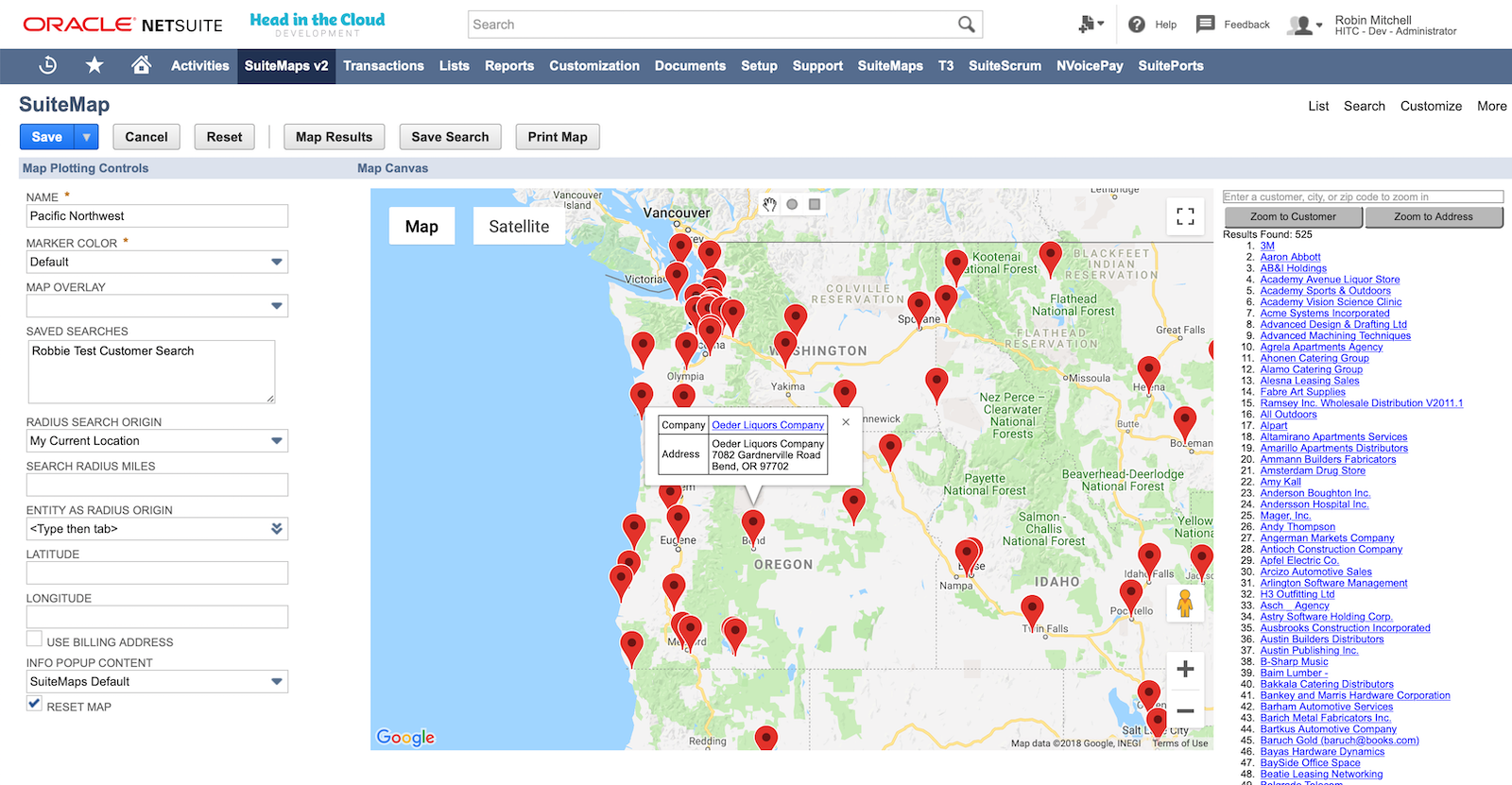
Task: Click the Reset button
Action: coord(225,137)
